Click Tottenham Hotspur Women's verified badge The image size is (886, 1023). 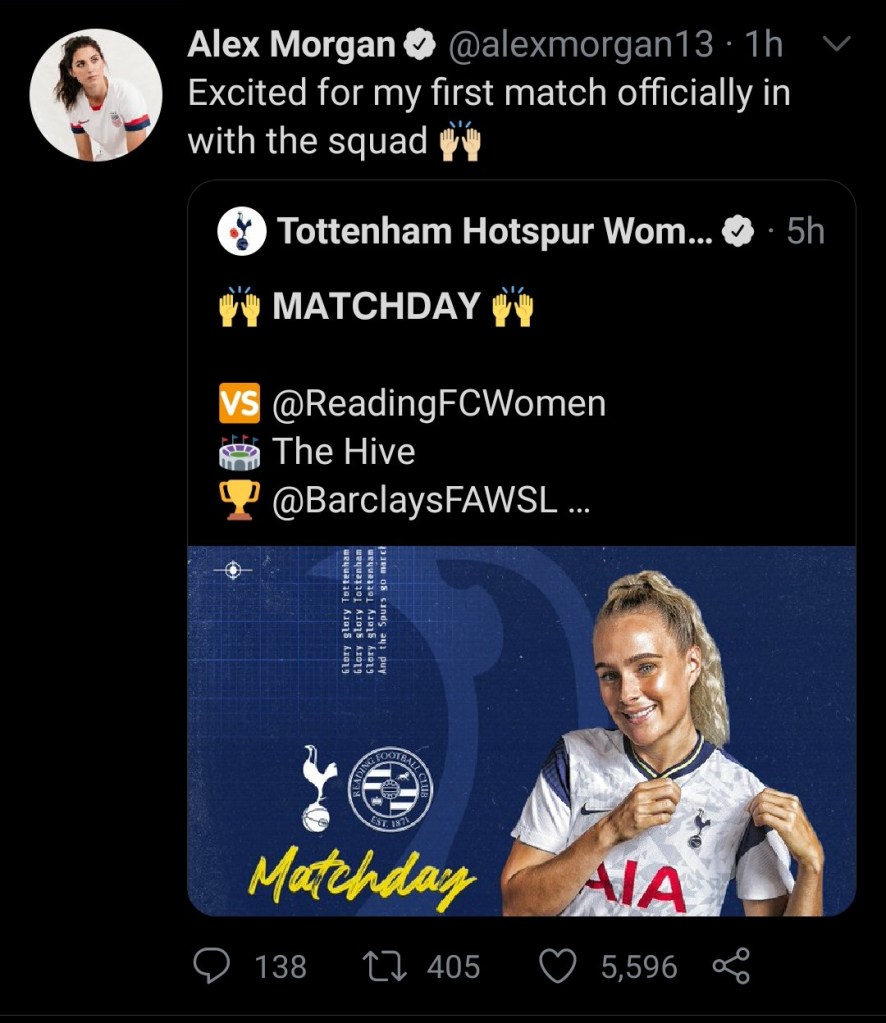point(738,232)
